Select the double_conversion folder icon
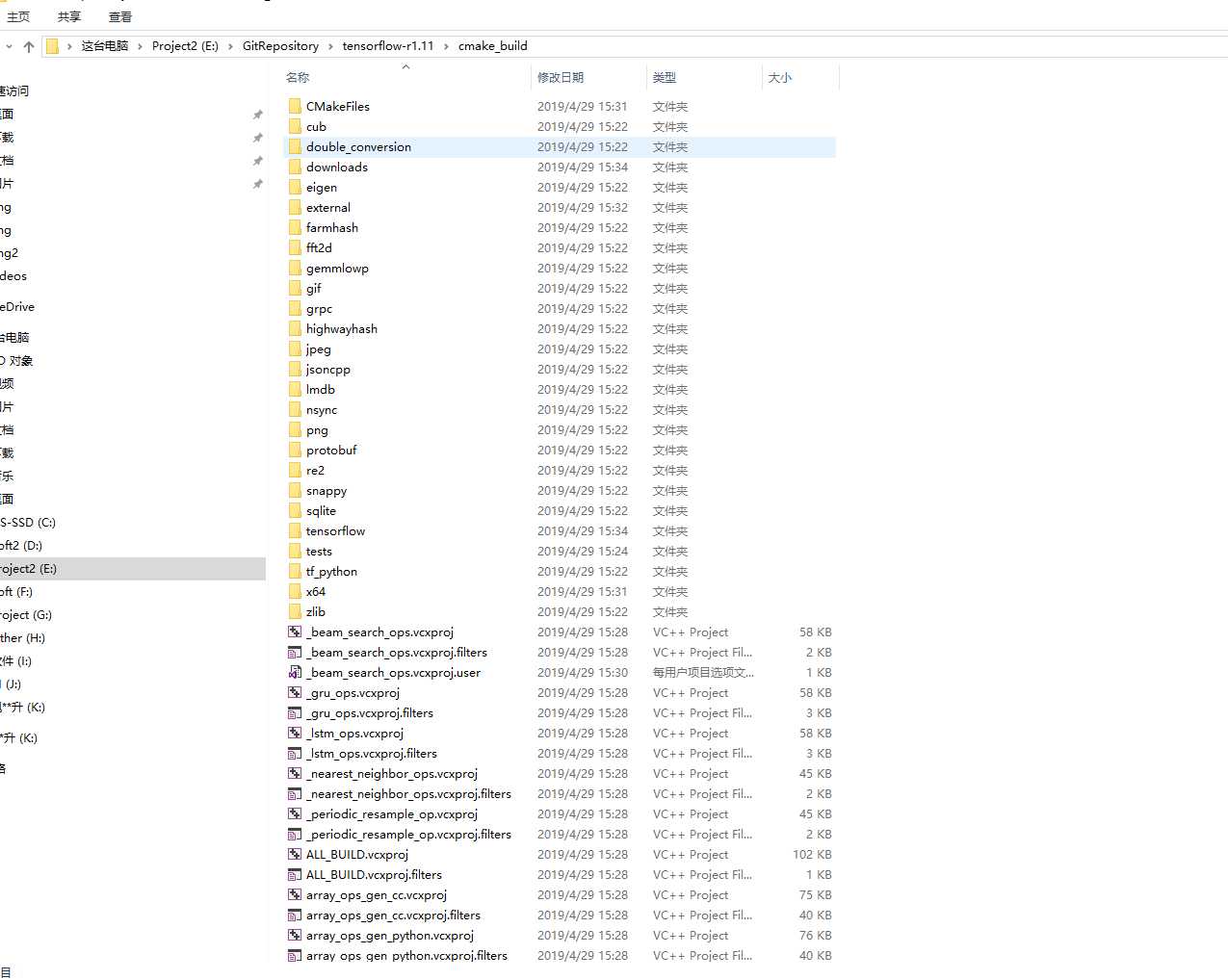 tap(295, 146)
